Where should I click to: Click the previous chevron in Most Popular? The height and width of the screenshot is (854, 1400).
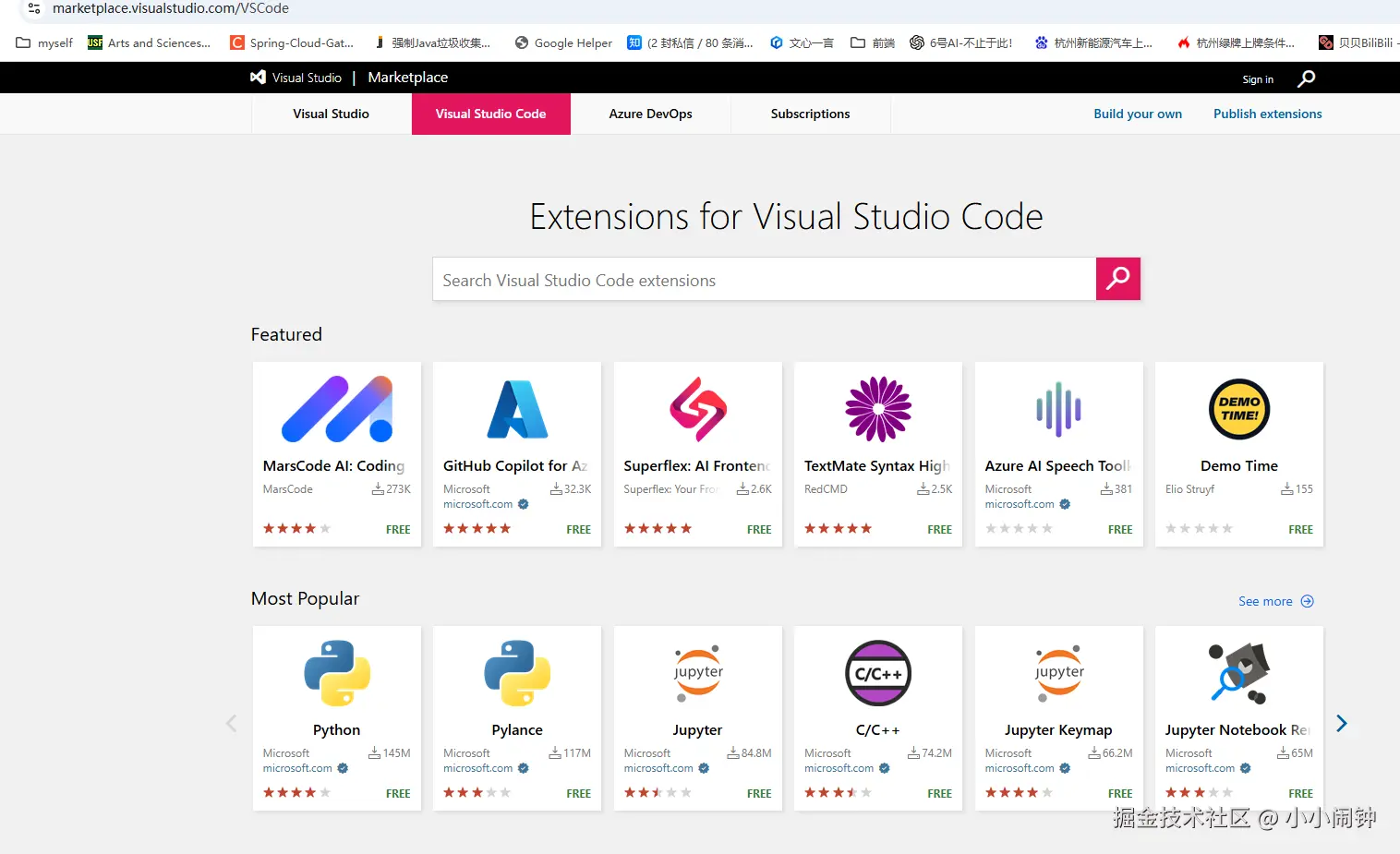point(232,723)
